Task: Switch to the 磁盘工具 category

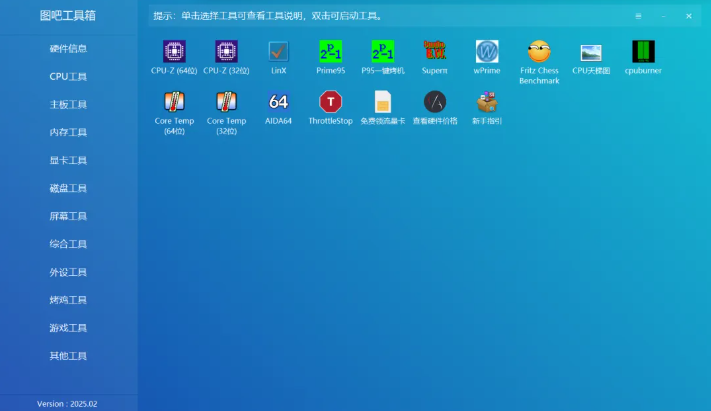Action: (x=68, y=188)
